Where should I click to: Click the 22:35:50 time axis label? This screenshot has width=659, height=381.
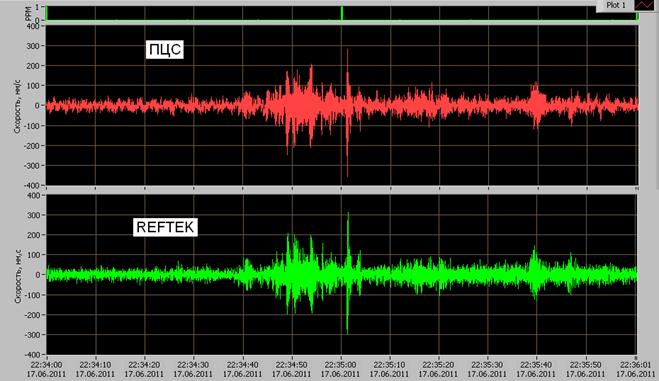click(x=585, y=365)
